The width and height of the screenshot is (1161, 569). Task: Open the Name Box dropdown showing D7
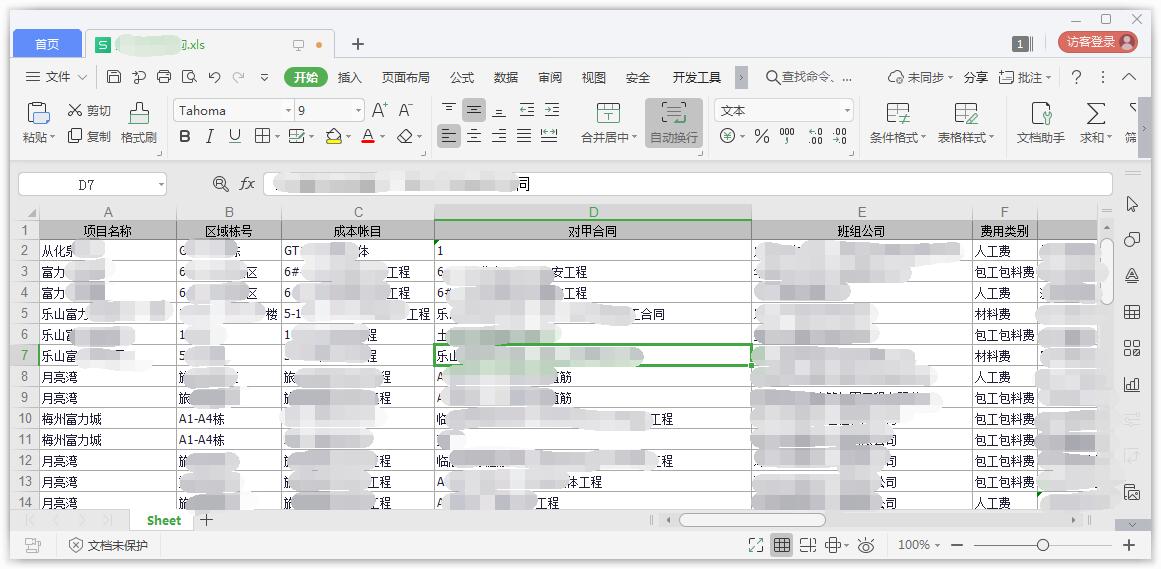[160, 185]
